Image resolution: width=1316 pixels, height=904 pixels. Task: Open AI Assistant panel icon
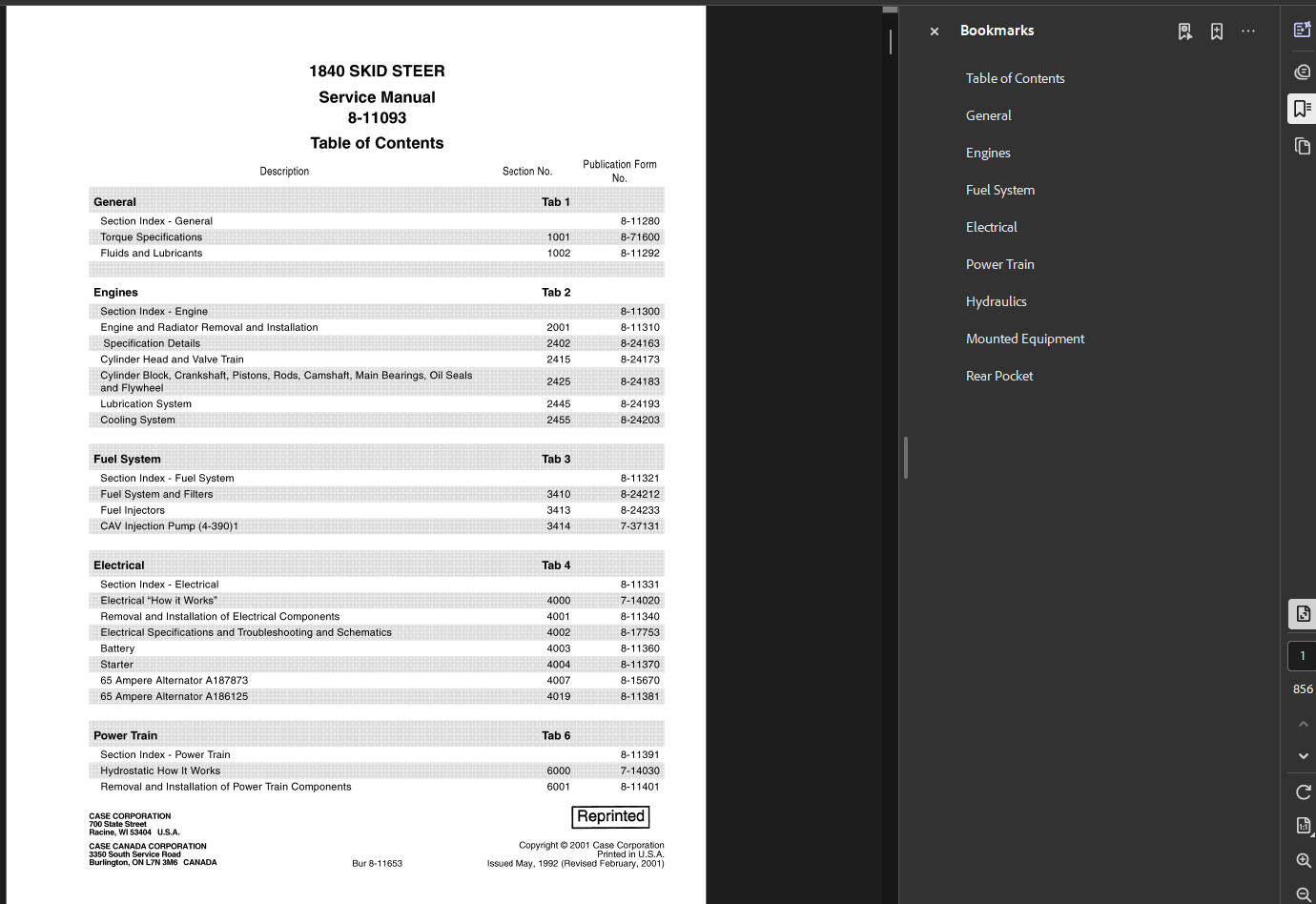1302,30
